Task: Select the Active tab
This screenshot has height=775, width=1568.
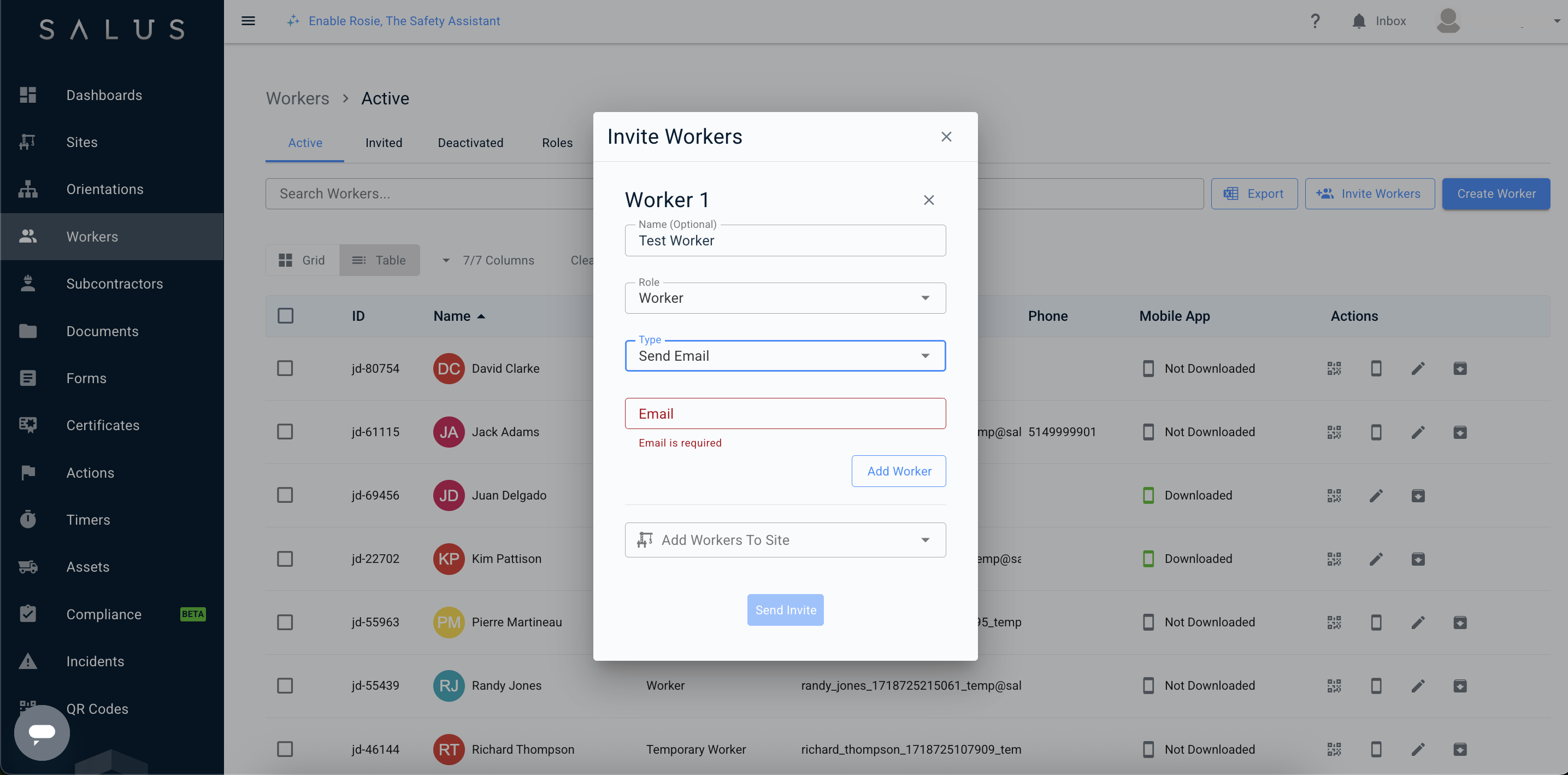Action: (305, 143)
